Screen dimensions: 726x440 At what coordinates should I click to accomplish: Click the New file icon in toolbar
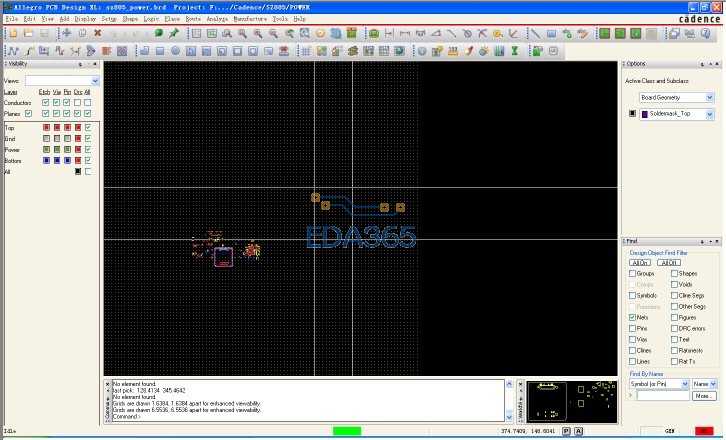[x=13, y=33]
